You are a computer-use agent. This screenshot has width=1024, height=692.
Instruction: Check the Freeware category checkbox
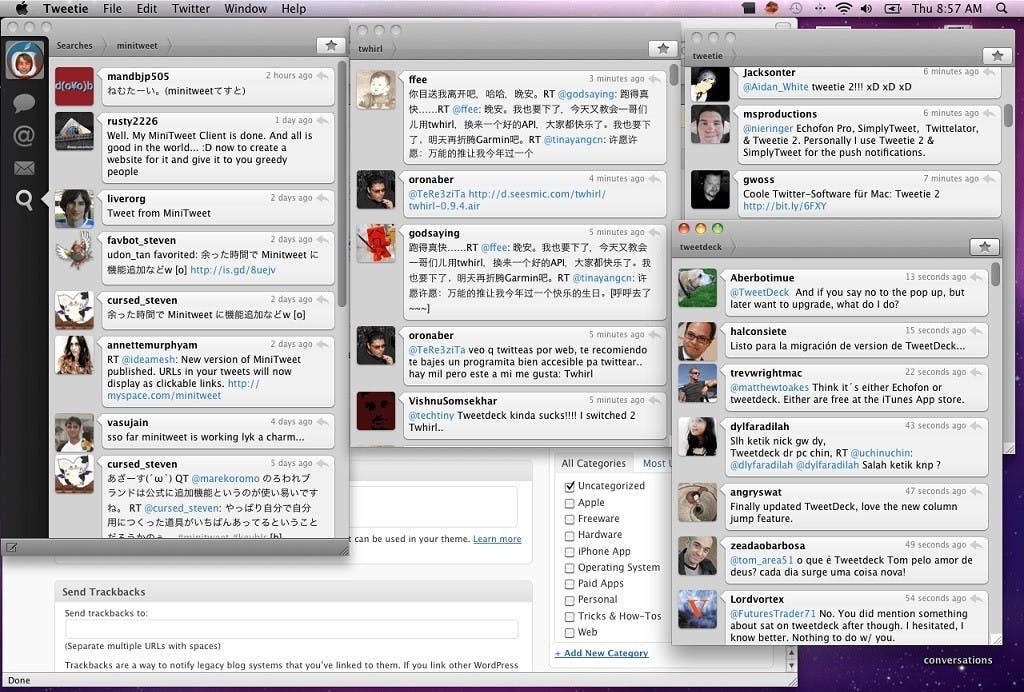tap(569, 519)
